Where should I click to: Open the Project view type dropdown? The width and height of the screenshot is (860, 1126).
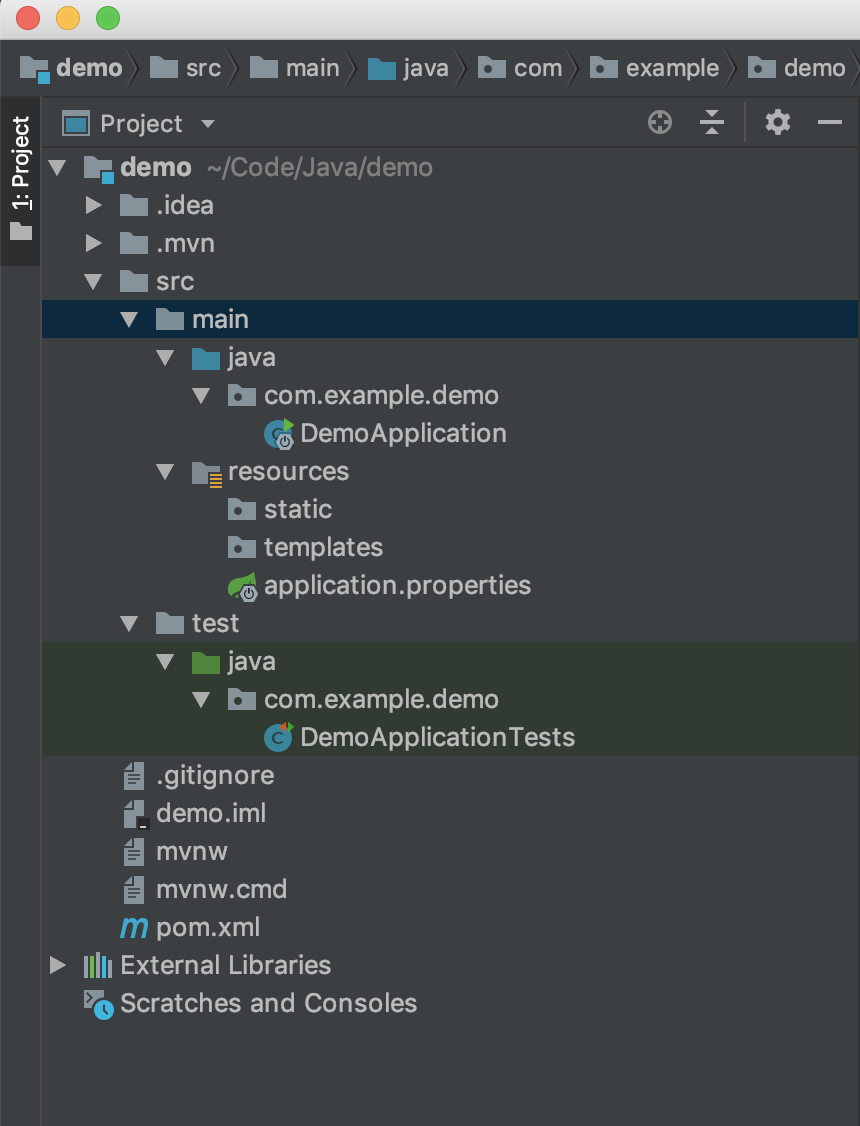(208, 124)
